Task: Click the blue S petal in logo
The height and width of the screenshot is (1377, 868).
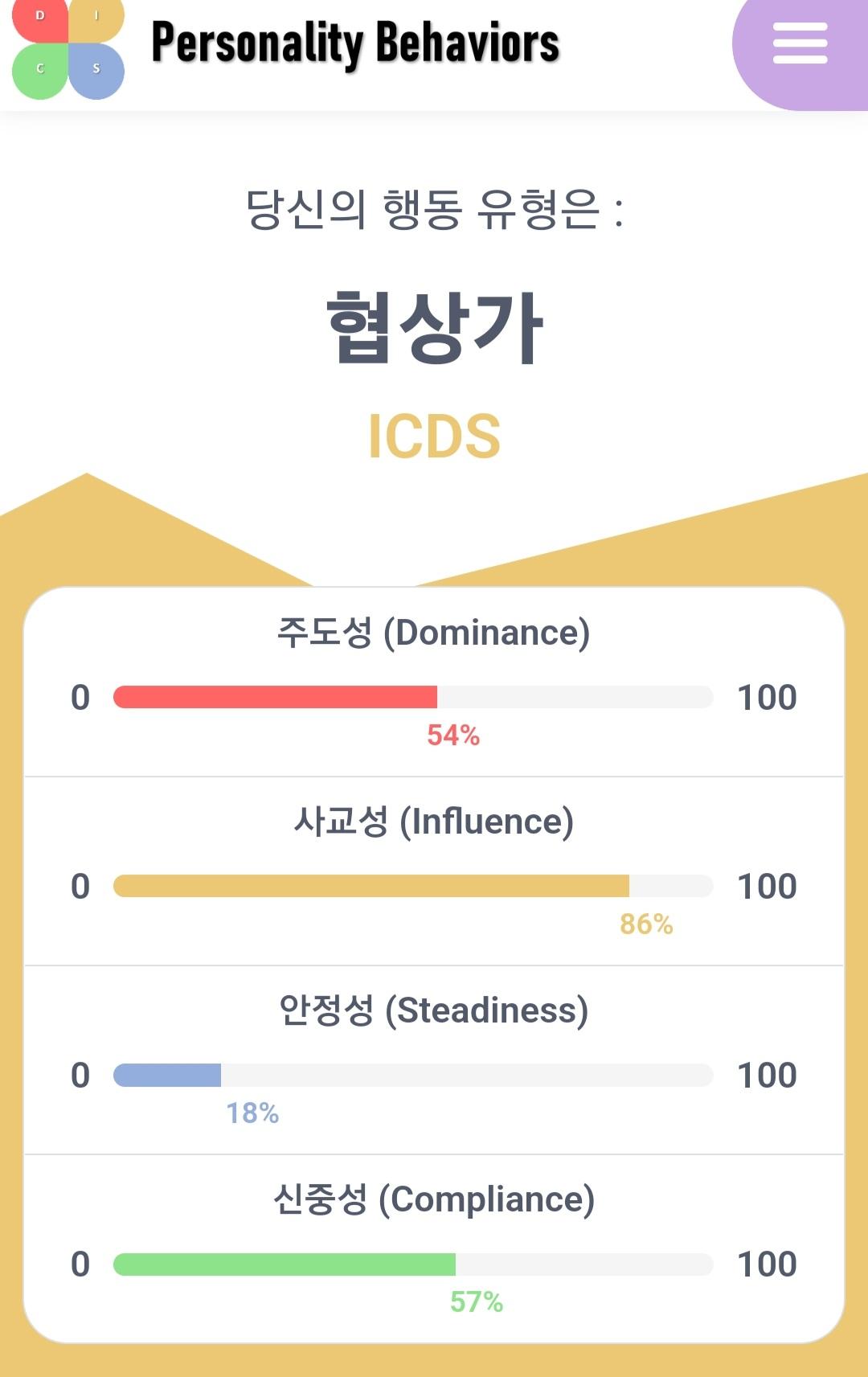Action: (96, 72)
